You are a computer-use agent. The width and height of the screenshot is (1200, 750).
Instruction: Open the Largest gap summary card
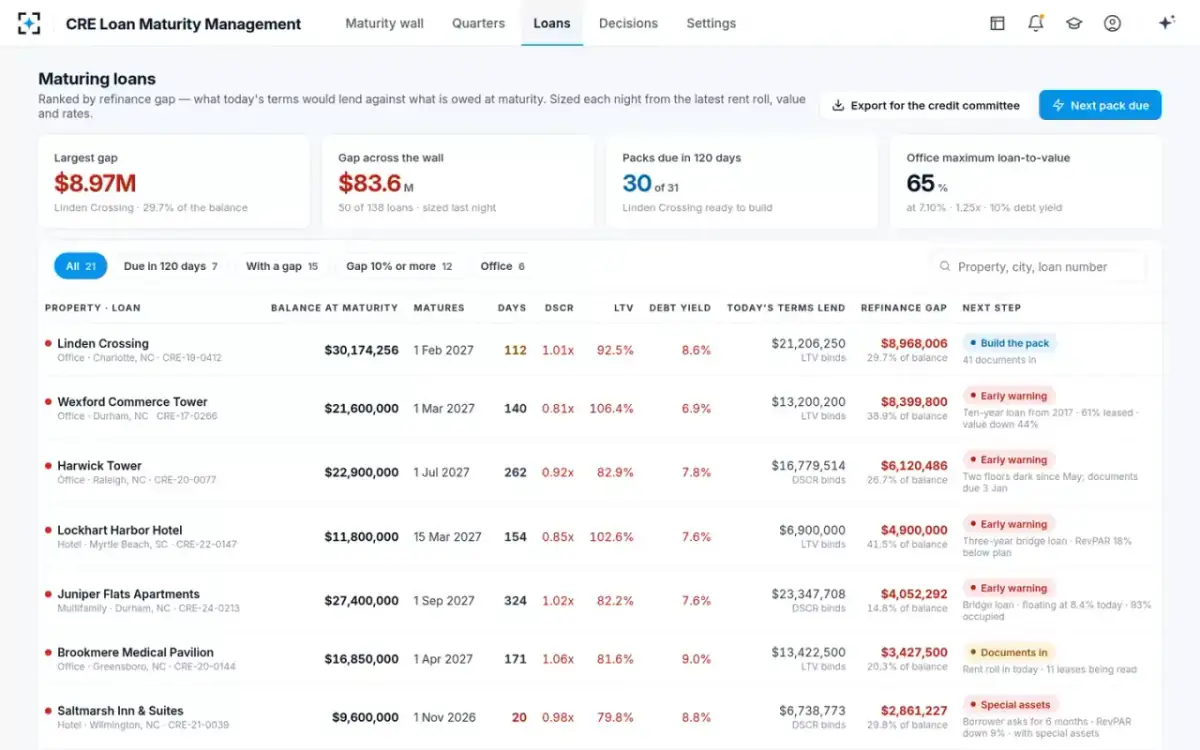coord(174,182)
